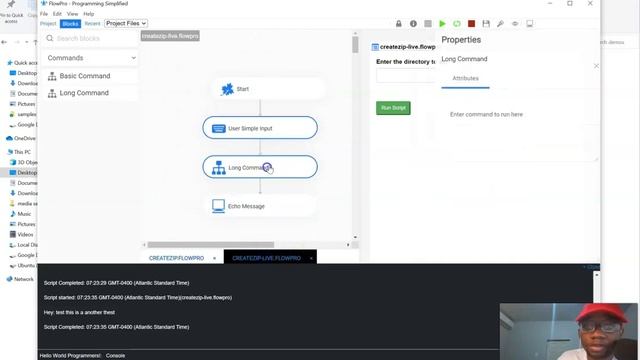Click the Search blocks input field

click(91, 38)
